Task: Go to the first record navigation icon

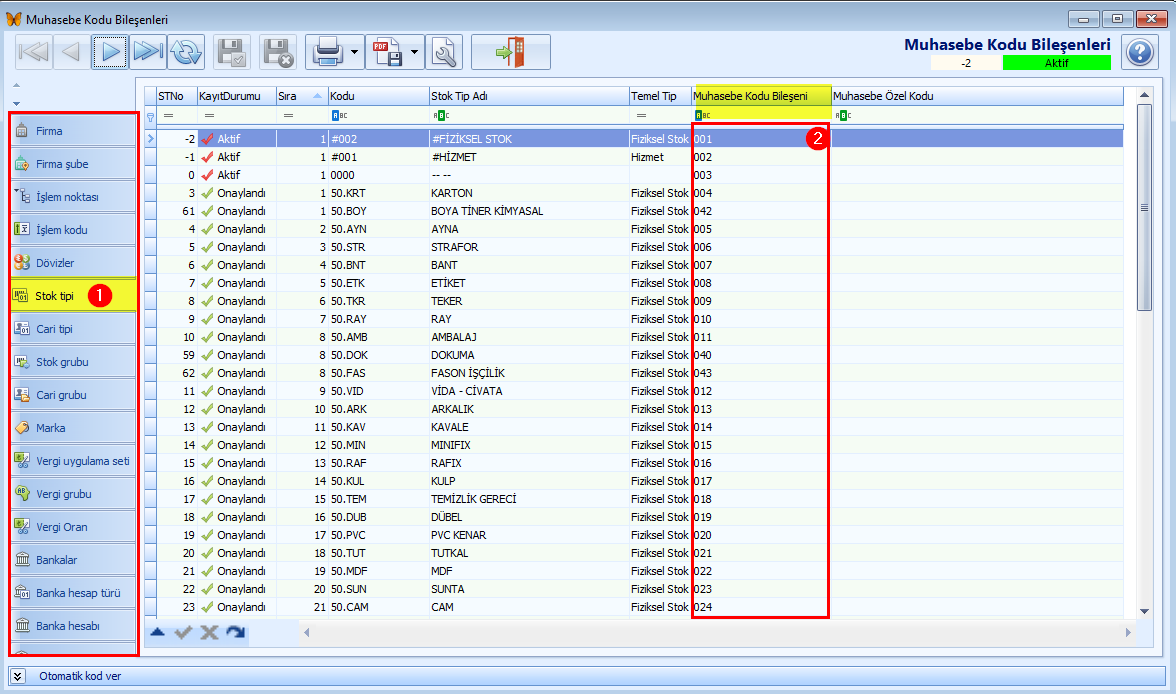Action: pos(33,52)
